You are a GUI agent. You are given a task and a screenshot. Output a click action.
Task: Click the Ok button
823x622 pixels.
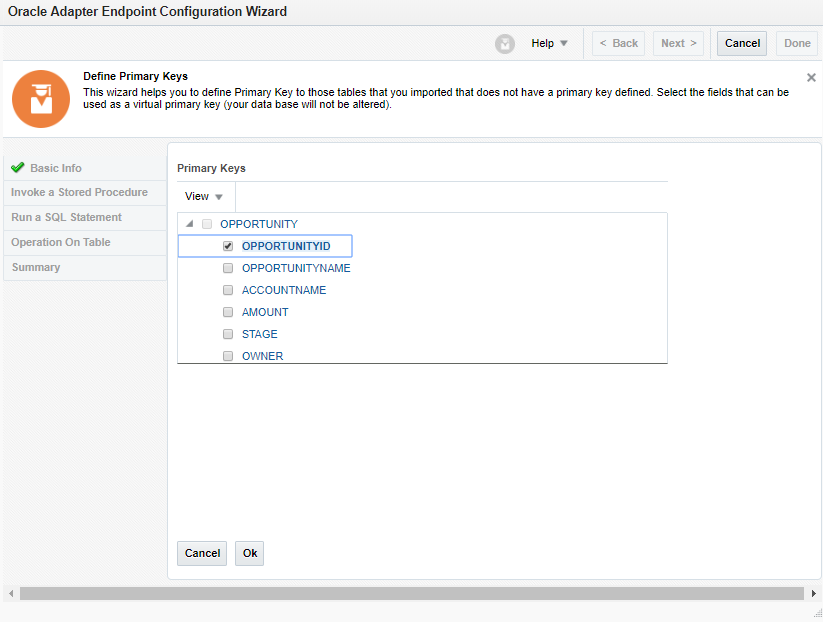pos(249,553)
